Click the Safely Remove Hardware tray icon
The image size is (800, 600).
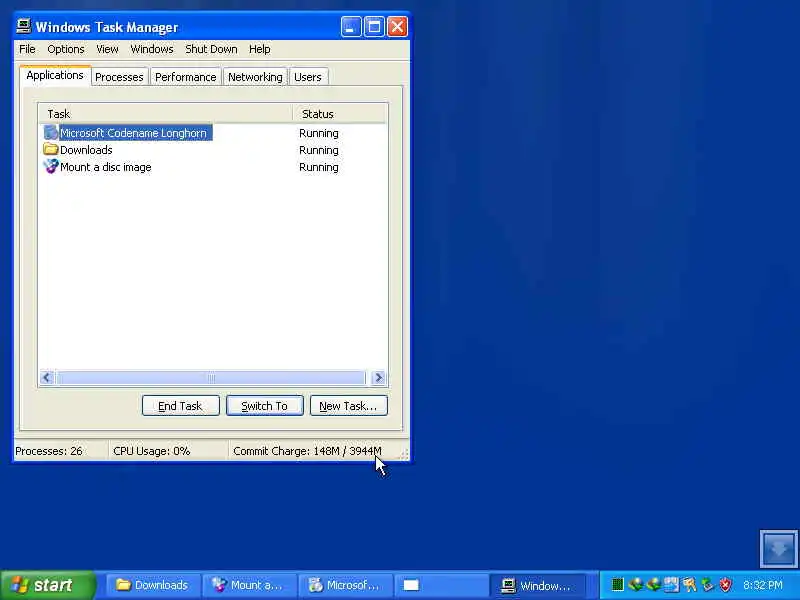click(x=707, y=585)
